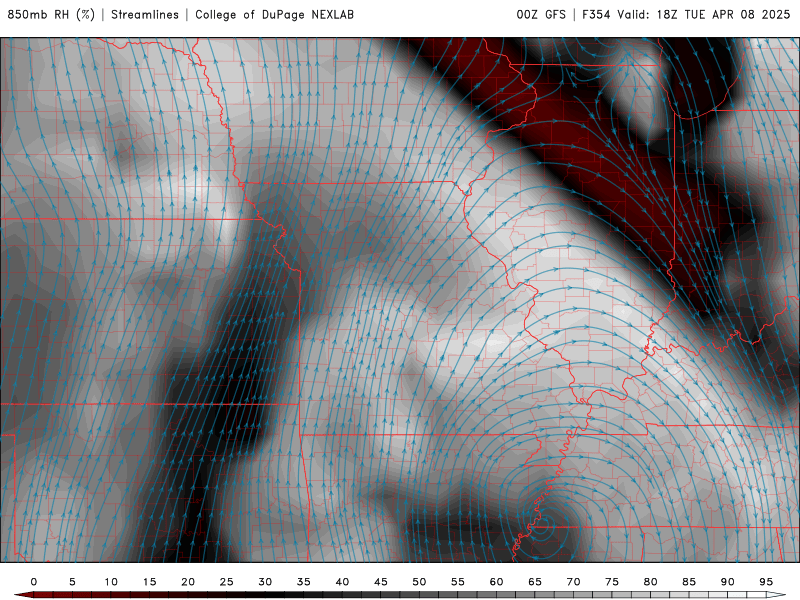This screenshot has height=600, width=800.
Task: Click the colorbar label '65'
Action: [535, 582]
